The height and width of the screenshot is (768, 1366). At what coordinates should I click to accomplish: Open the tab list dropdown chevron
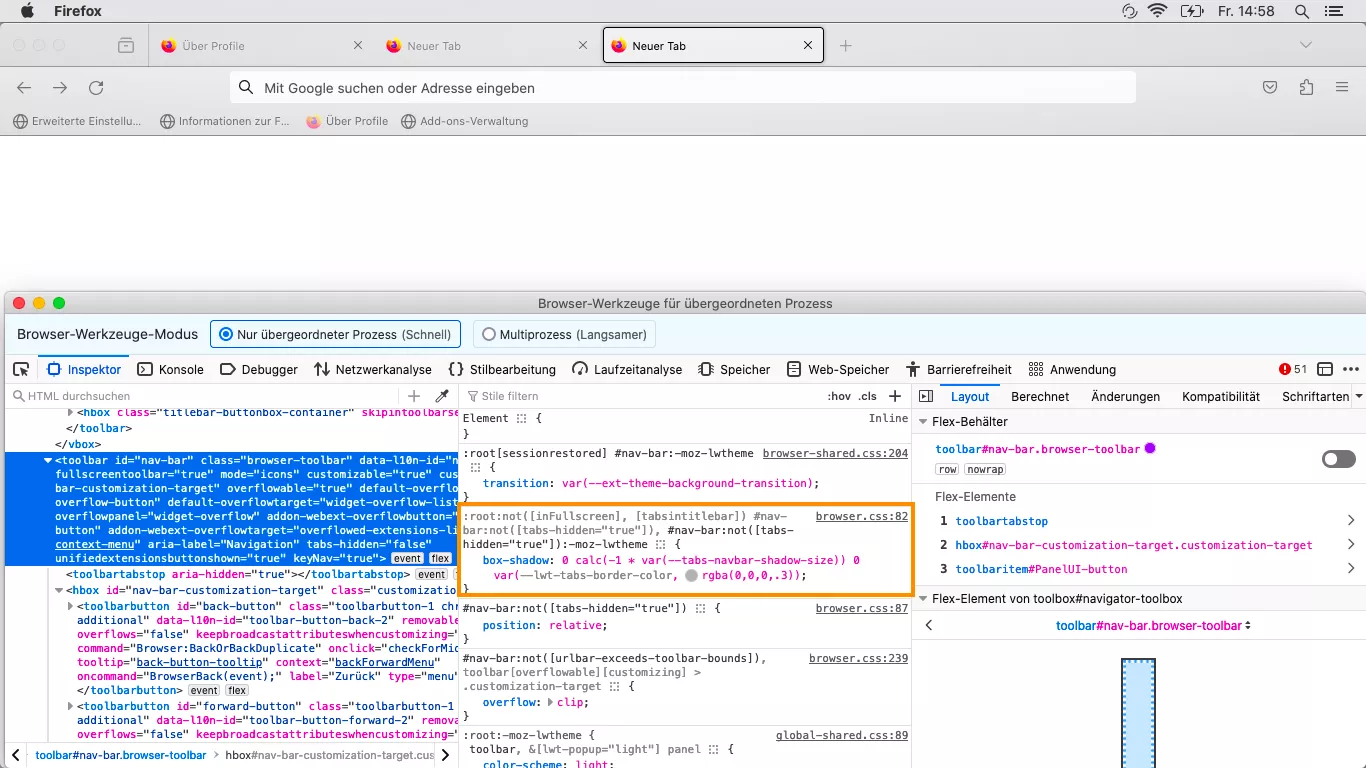1305,45
